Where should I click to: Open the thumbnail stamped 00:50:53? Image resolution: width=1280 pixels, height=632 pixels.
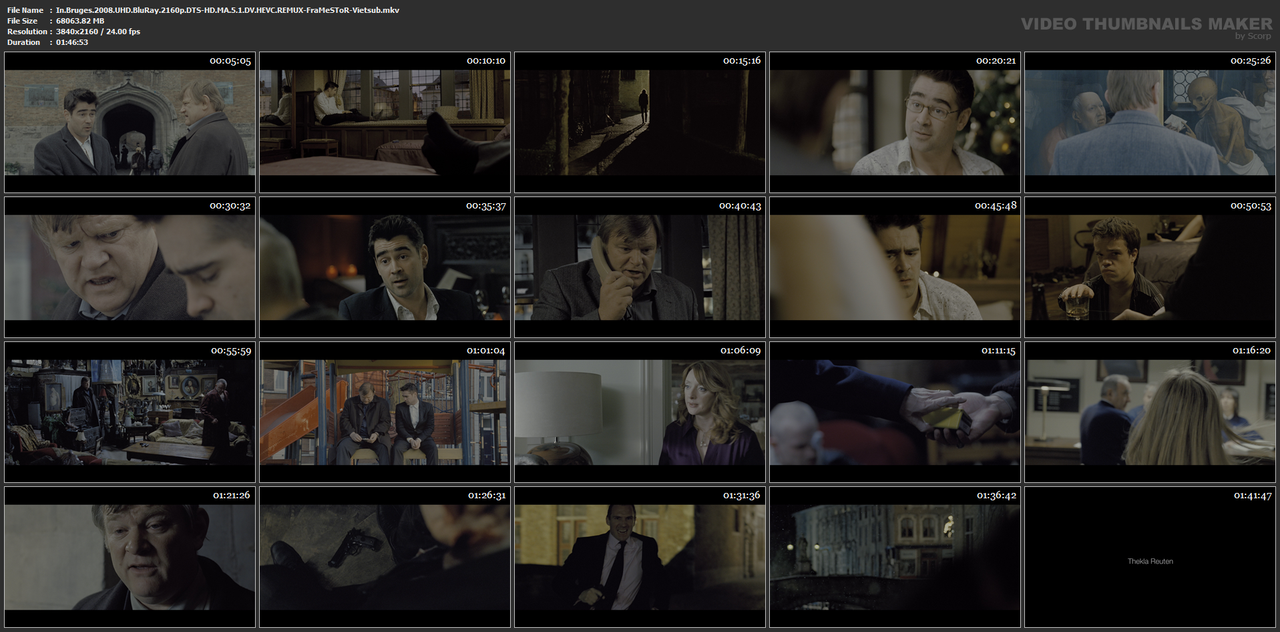(1150, 267)
